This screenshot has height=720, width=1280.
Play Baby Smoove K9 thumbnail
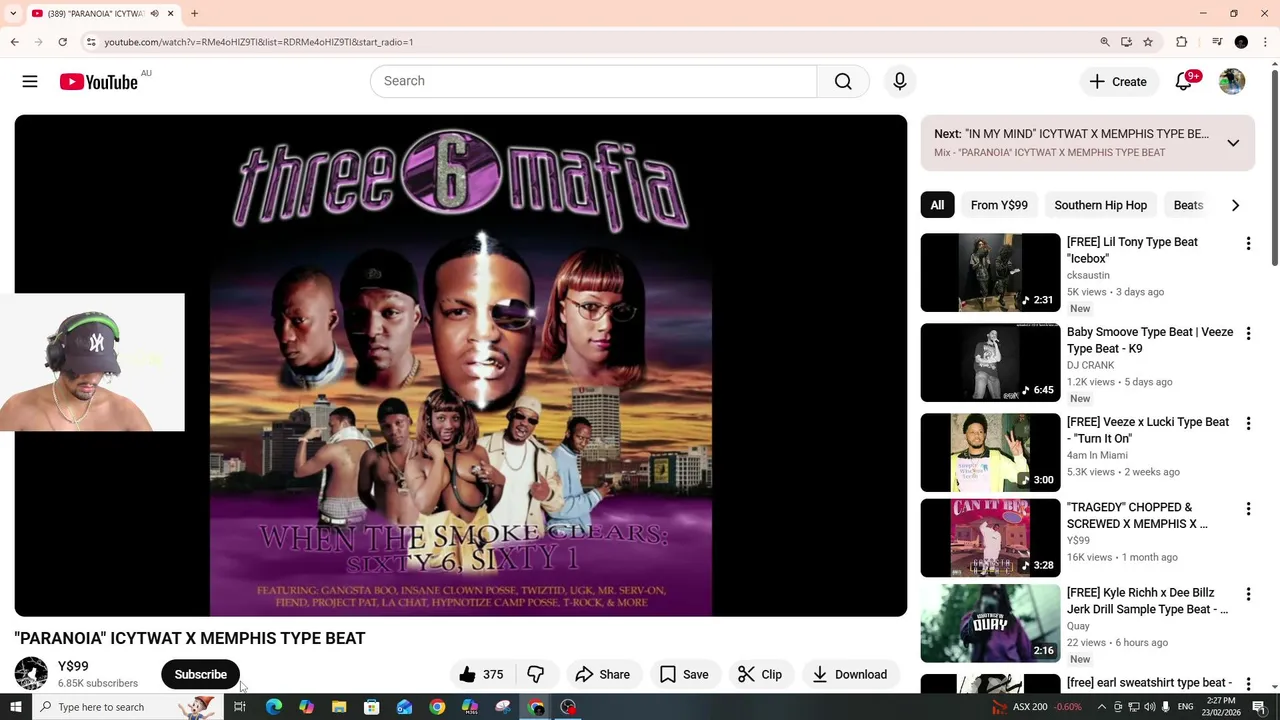[x=990, y=363]
